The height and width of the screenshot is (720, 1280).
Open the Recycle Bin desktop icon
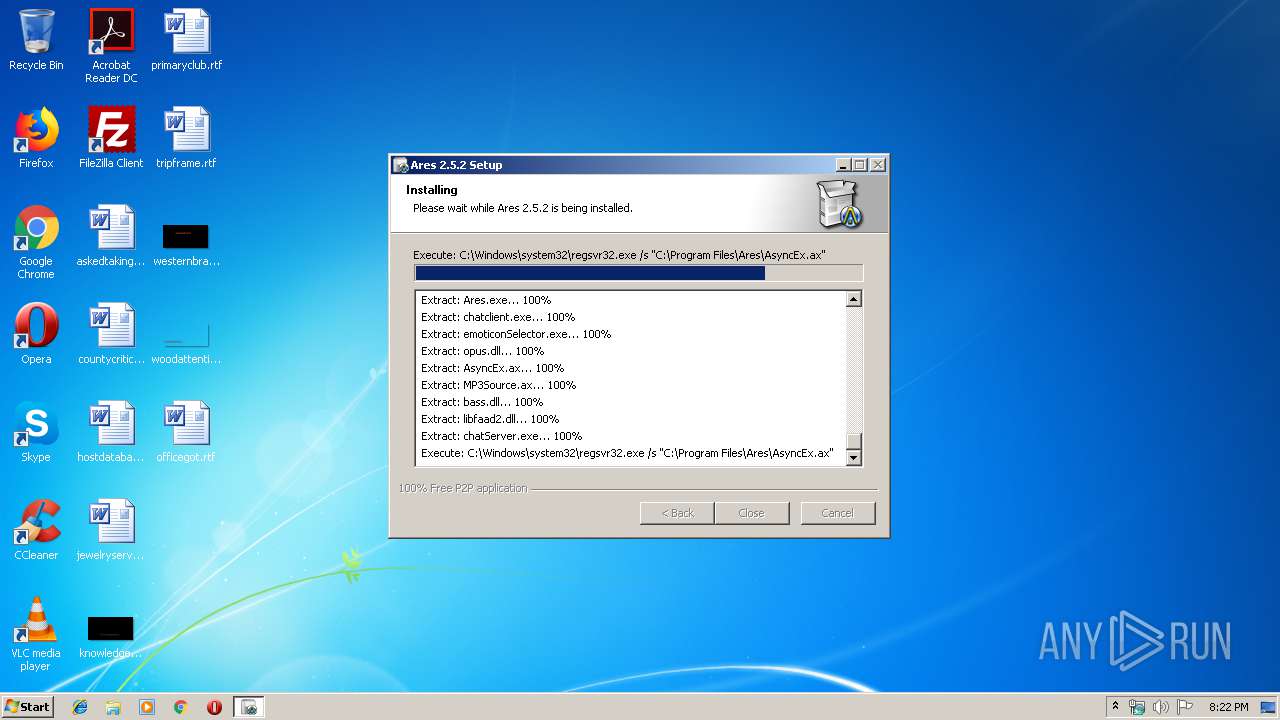36,40
